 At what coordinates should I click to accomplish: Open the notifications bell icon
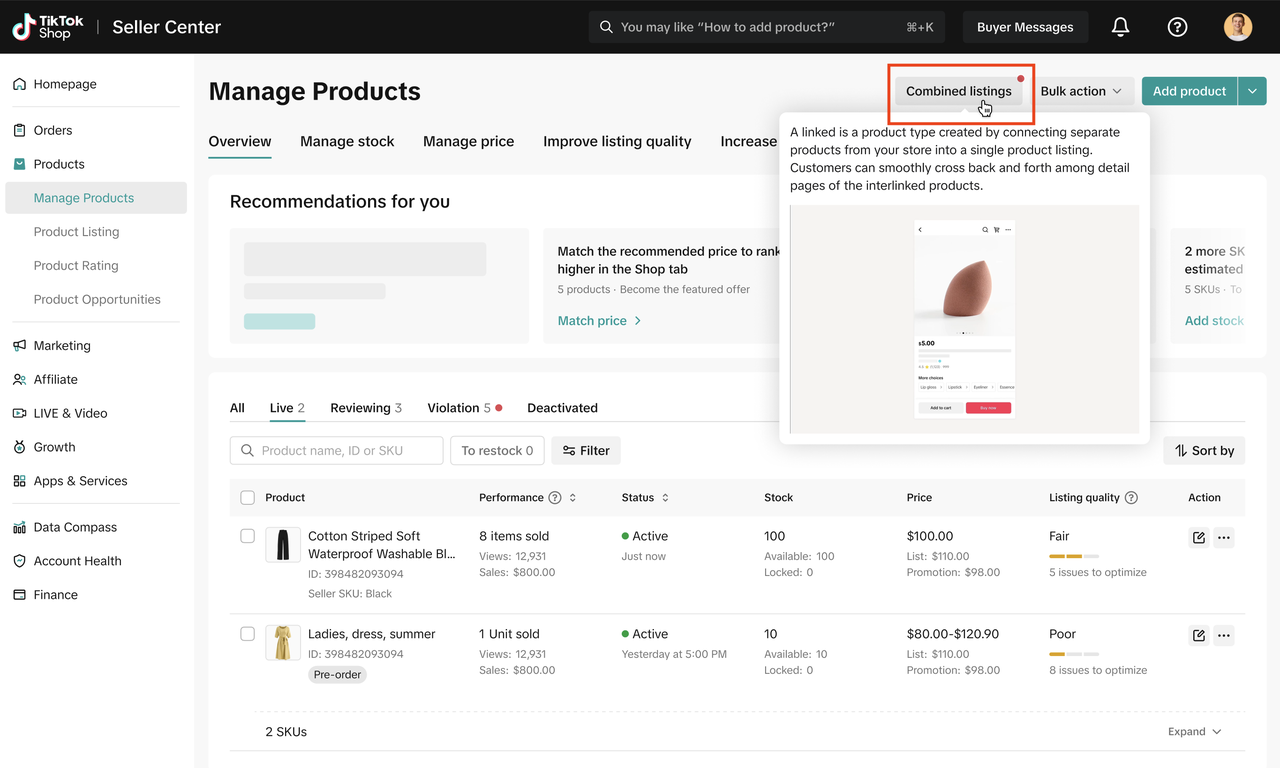pos(1120,27)
